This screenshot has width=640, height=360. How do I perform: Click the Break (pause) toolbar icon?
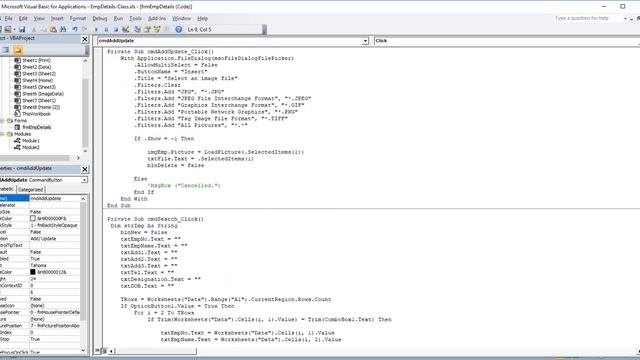point(106,29)
